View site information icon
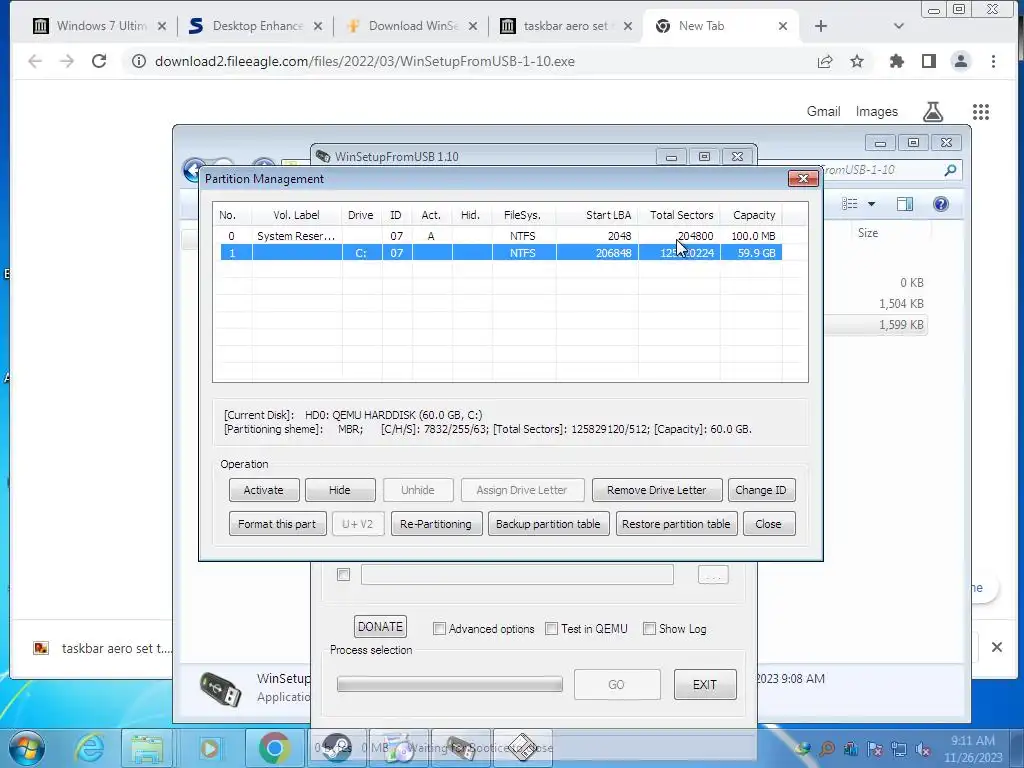Screen dimensions: 1024x768 [x=138, y=61]
